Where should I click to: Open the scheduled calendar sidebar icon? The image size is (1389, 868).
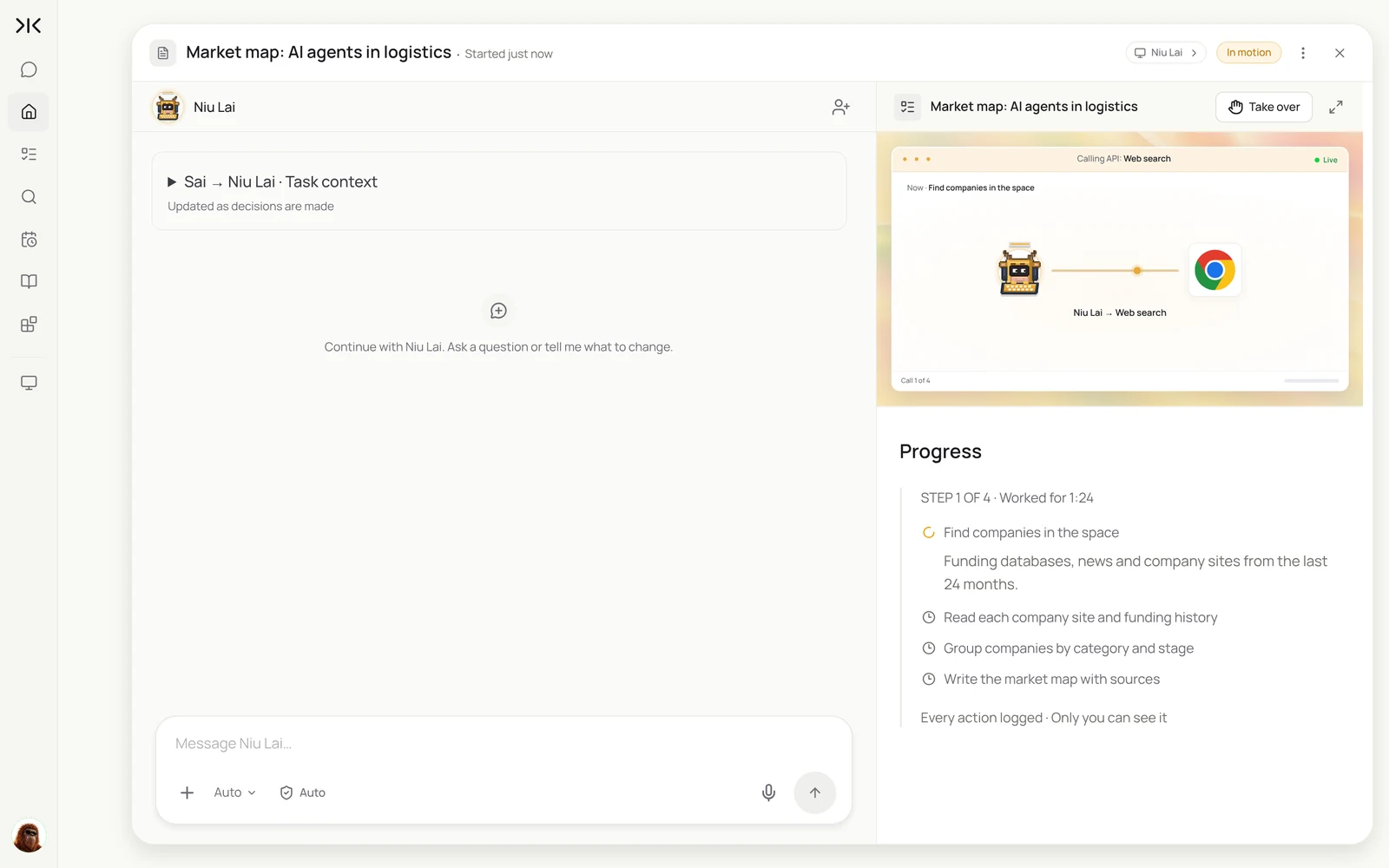[29, 240]
